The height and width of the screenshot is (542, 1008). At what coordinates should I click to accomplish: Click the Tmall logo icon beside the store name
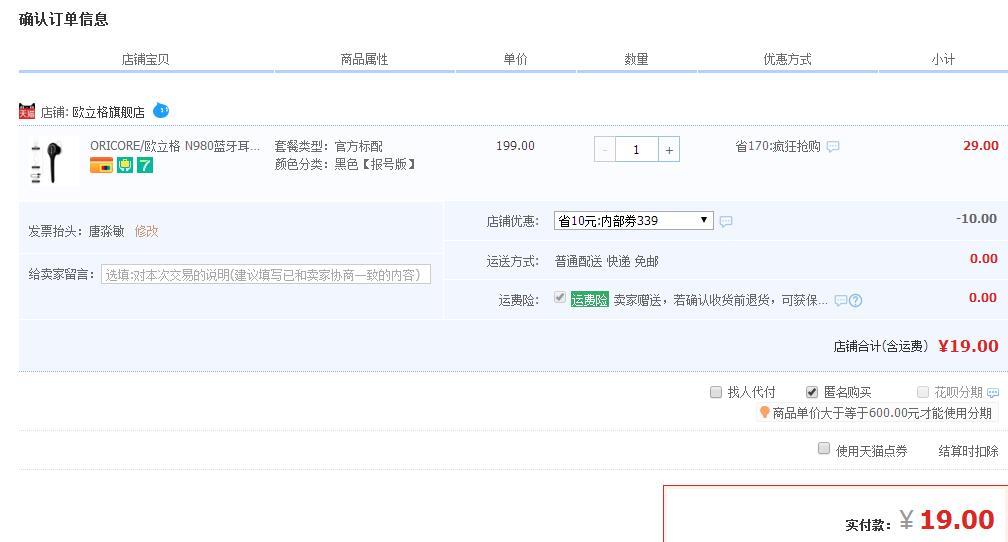tap(26, 111)
